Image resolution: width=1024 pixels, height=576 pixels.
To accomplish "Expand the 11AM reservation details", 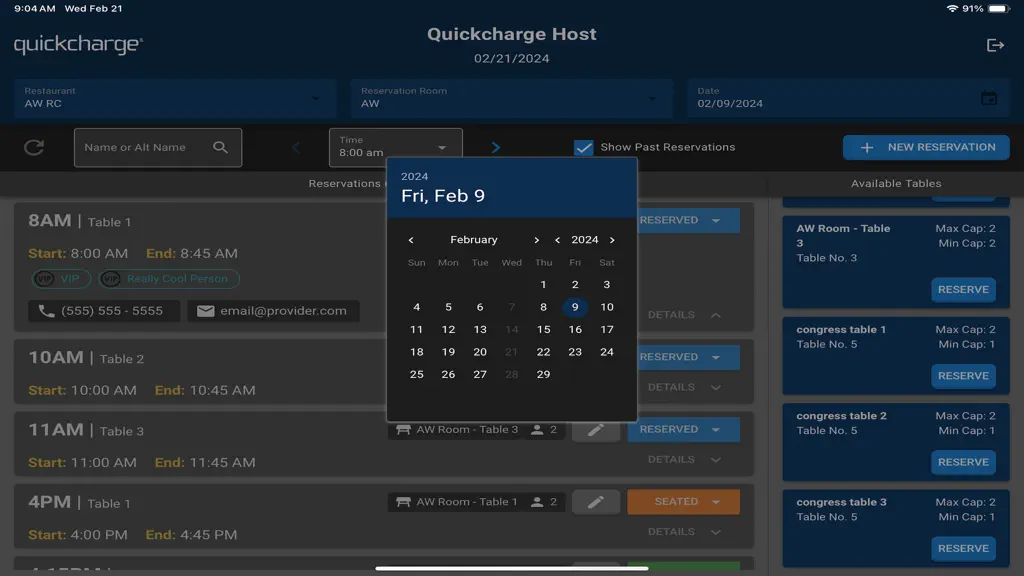I will tap(684, 460).
